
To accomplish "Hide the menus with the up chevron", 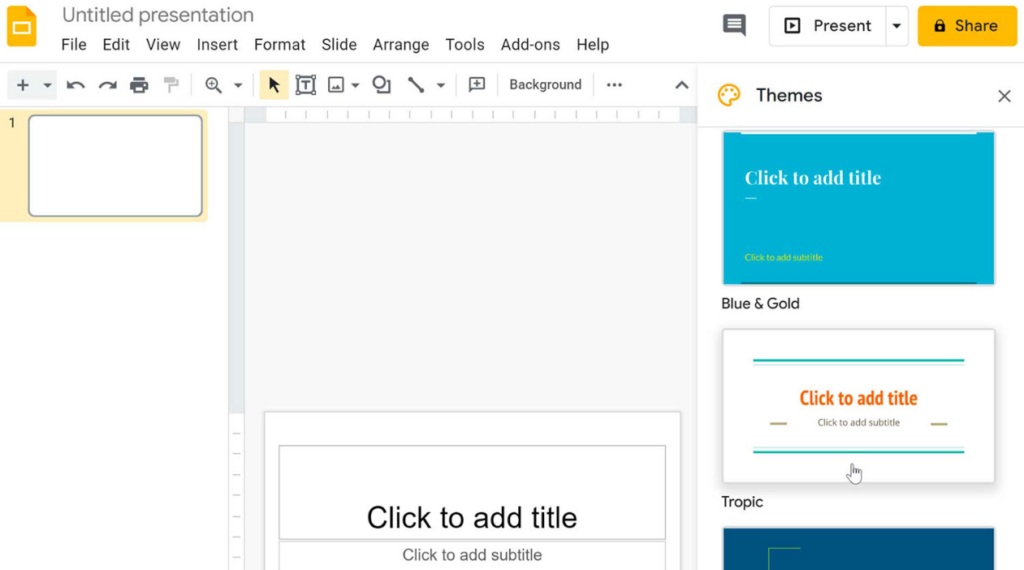I will [682, 85].
